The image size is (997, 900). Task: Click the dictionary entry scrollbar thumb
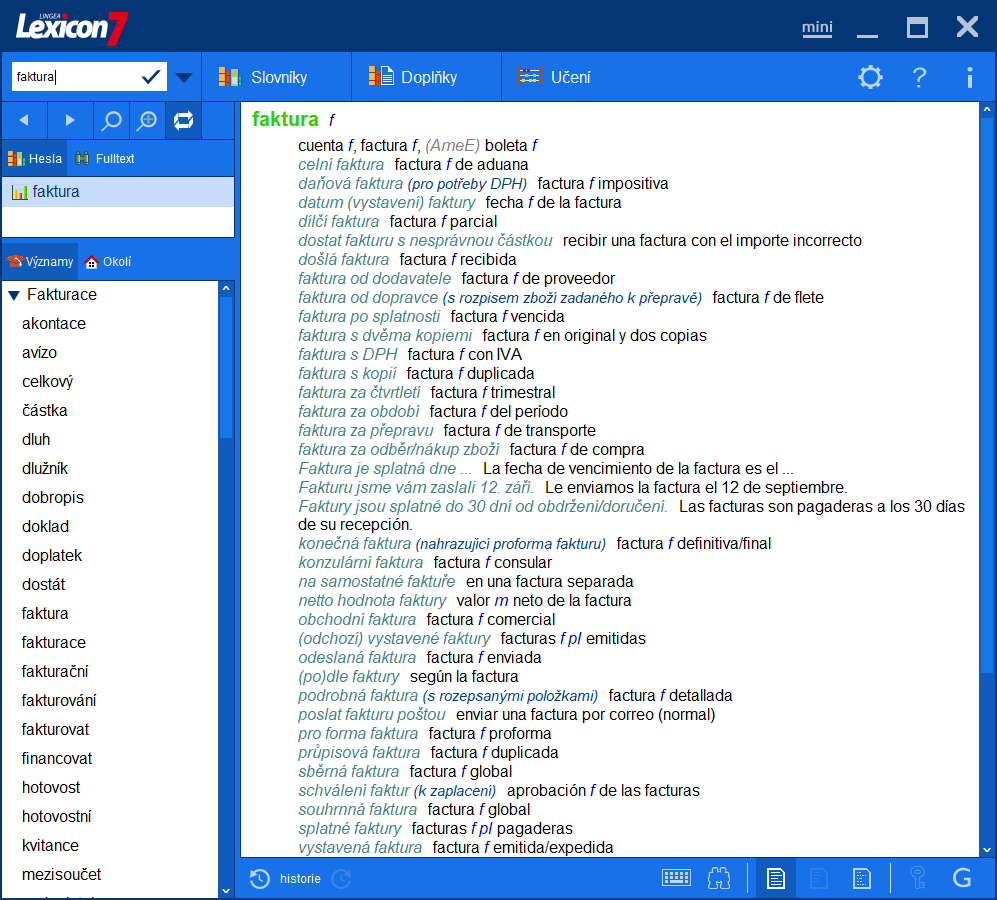[987, 394]
